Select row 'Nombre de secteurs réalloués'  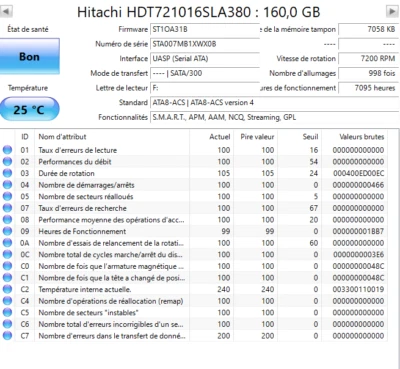(x=194, y=196)
